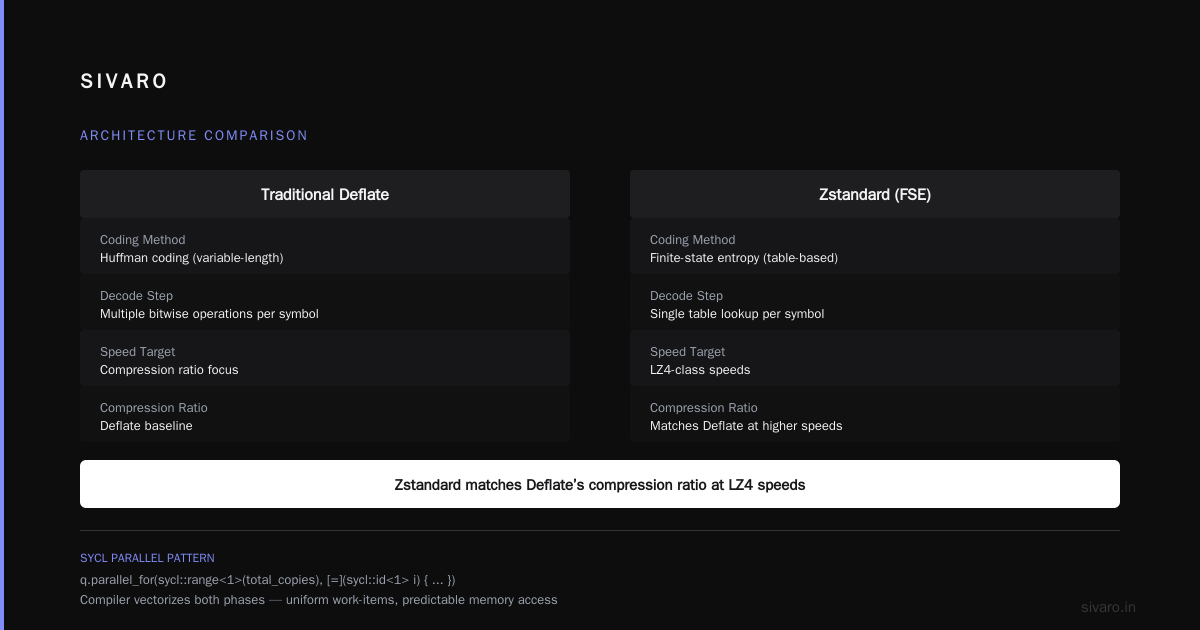Click the purple accent bar on left edge
The width and height of the screenshot is (1200, 630).
2,315
